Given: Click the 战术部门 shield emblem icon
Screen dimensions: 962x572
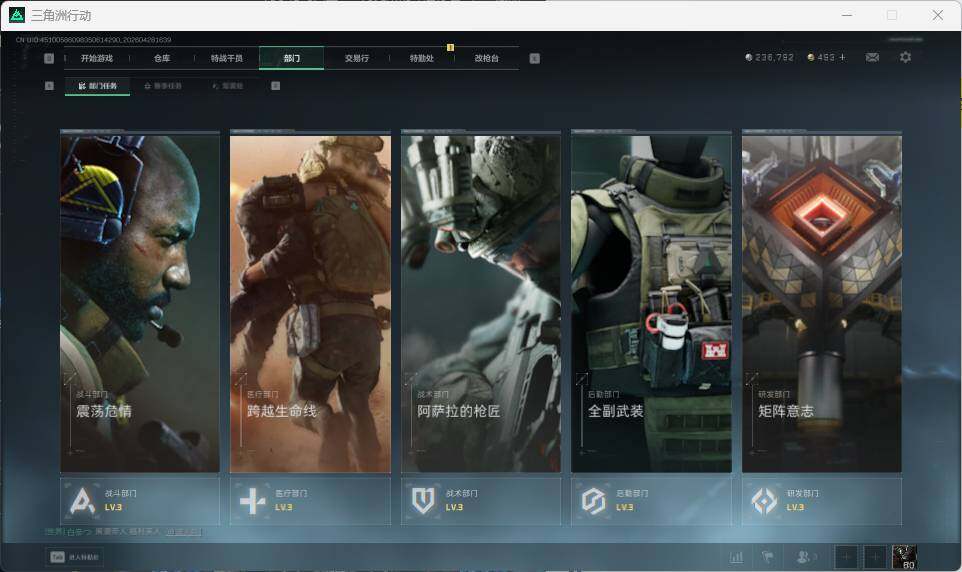Looking at the screenshot, I should pyautogui.click(x=423, y=501).
